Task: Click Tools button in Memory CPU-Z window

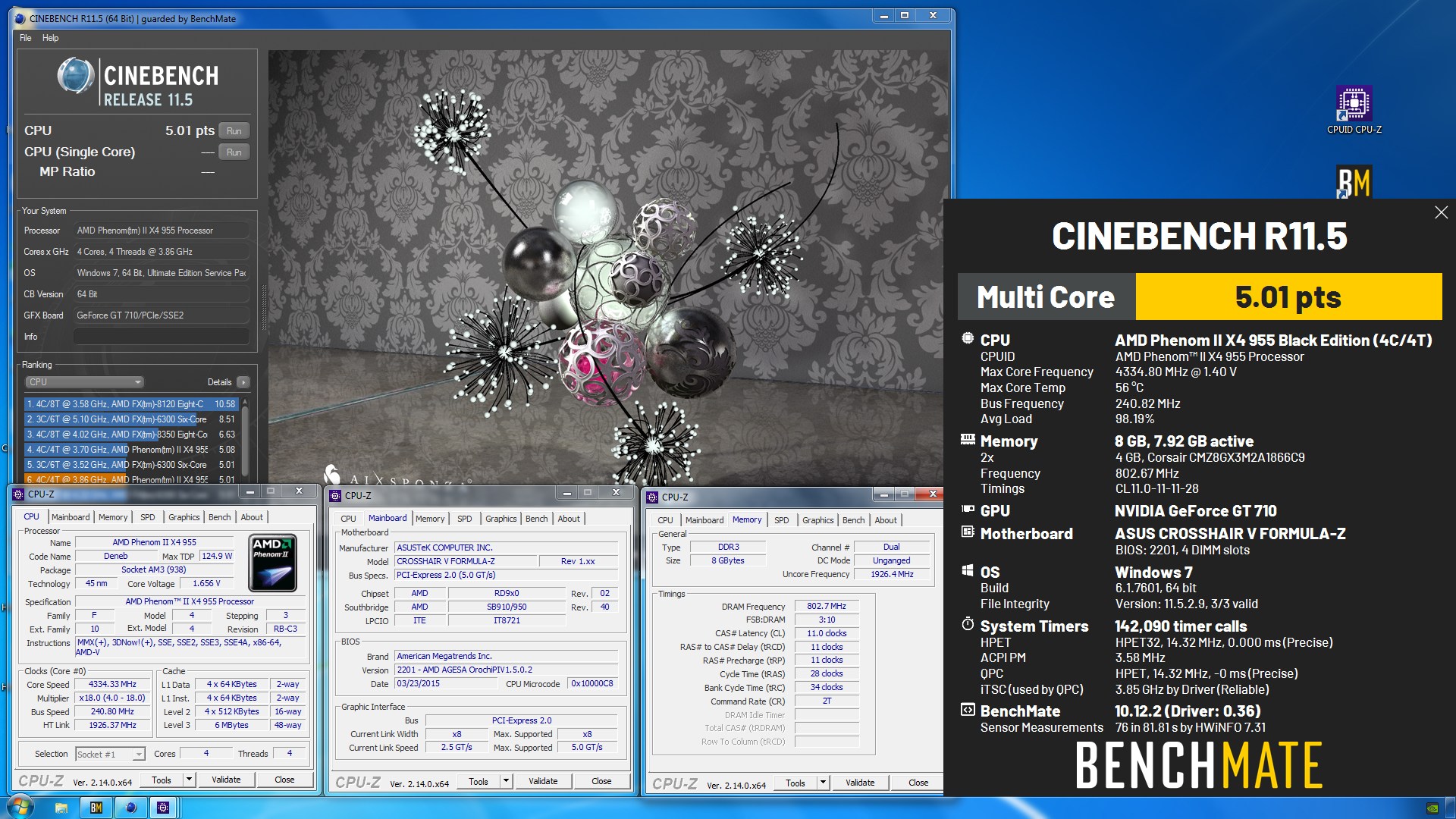Action: (x=795, y=783)
